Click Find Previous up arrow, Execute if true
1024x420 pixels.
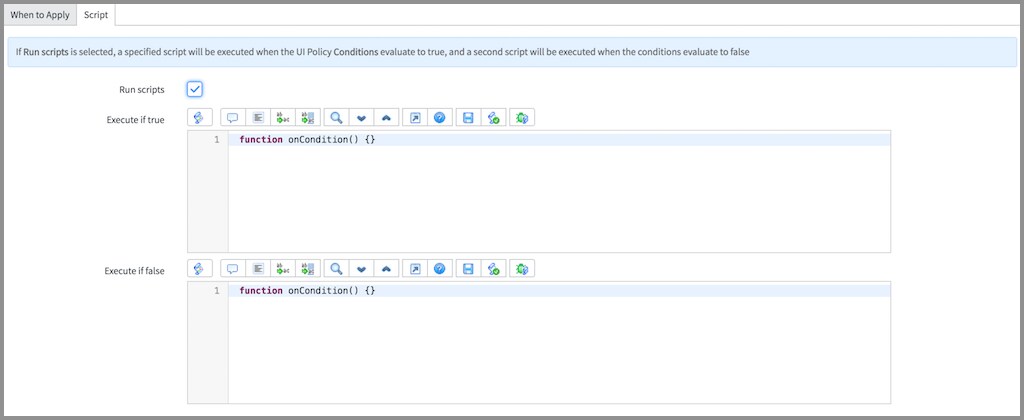(386, 118)
